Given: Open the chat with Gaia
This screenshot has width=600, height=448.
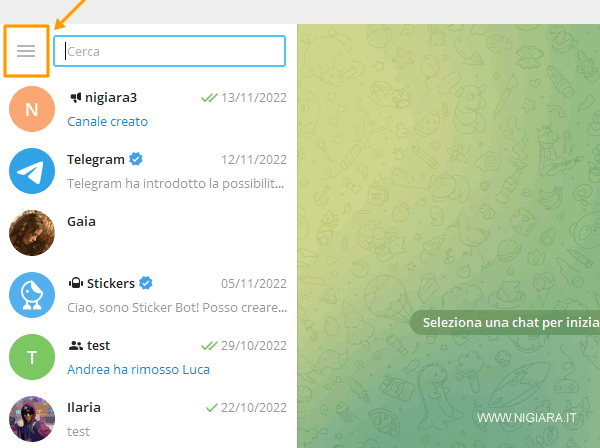Looking at the screenshot, I should click(148, 233).
